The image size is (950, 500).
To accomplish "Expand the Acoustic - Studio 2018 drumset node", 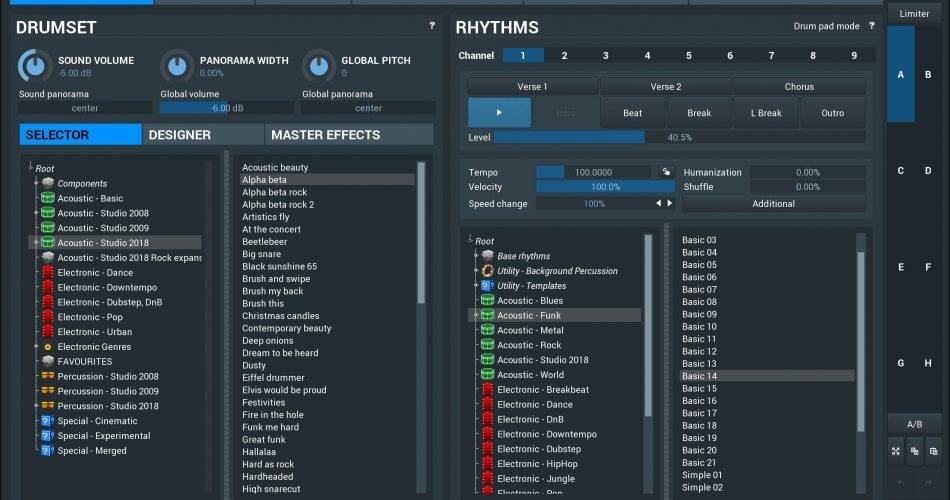I will pos(36,242).
